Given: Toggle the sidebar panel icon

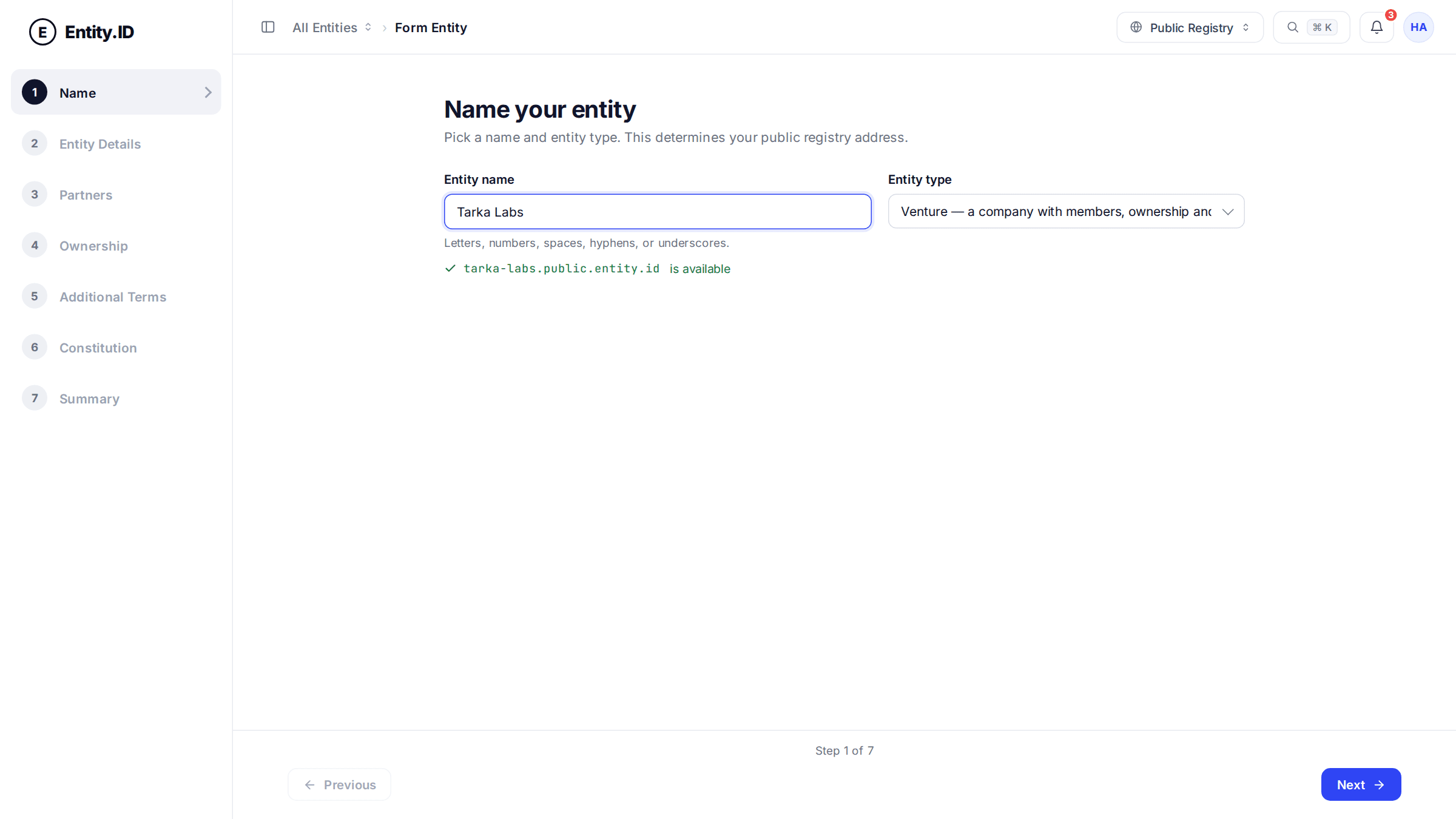Looking at the screenshot, I should [x=268, y=27].
